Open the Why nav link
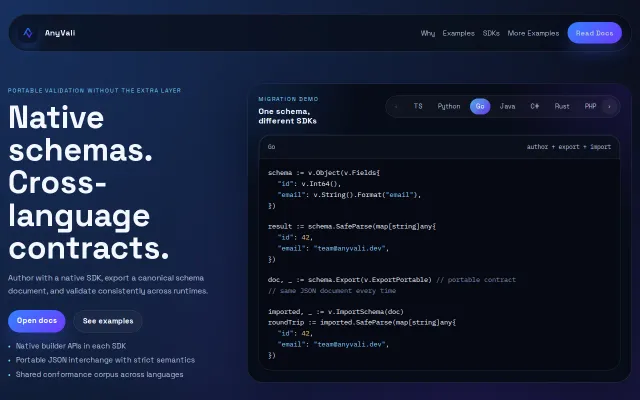 428,33
